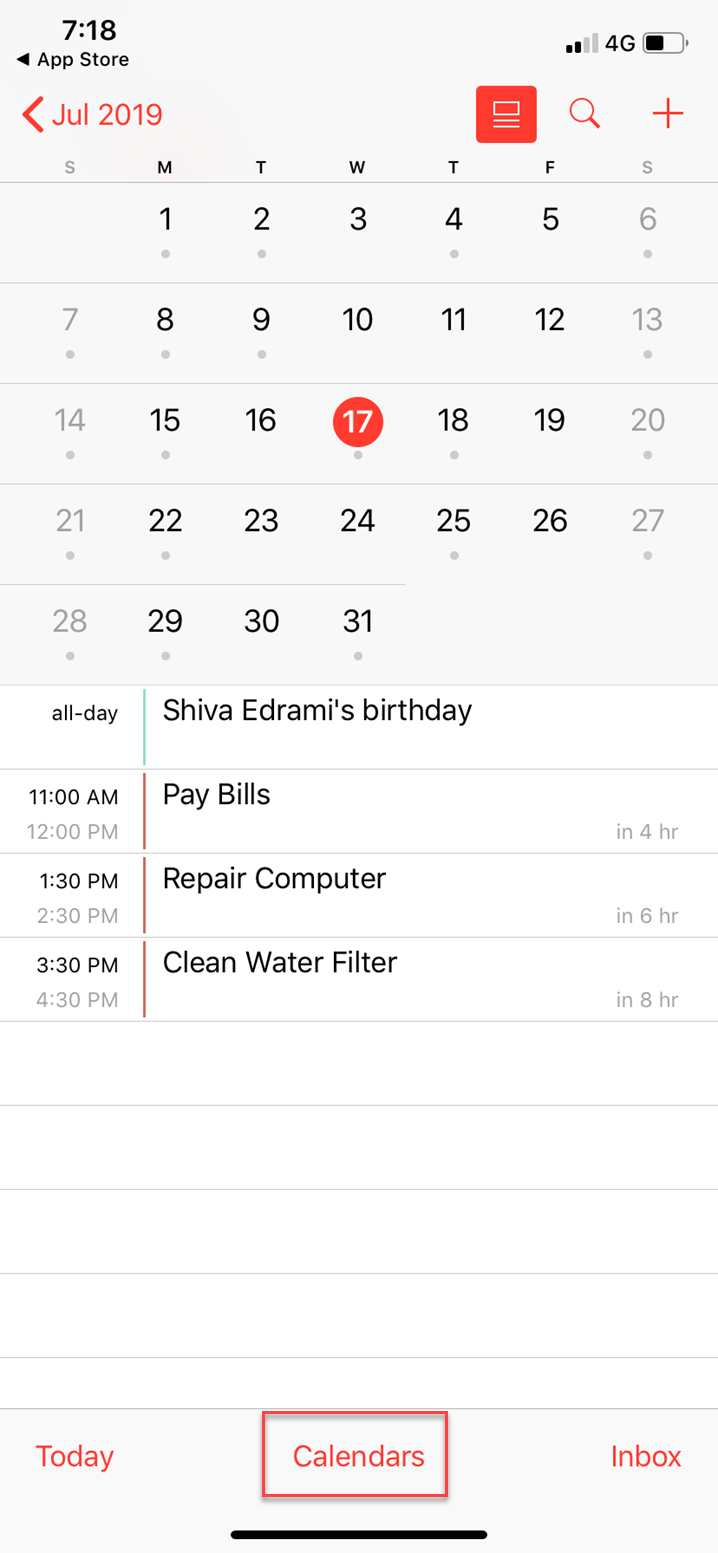Switch to Today view
The image size is (718, 1553).
[x=74, y=1456]
